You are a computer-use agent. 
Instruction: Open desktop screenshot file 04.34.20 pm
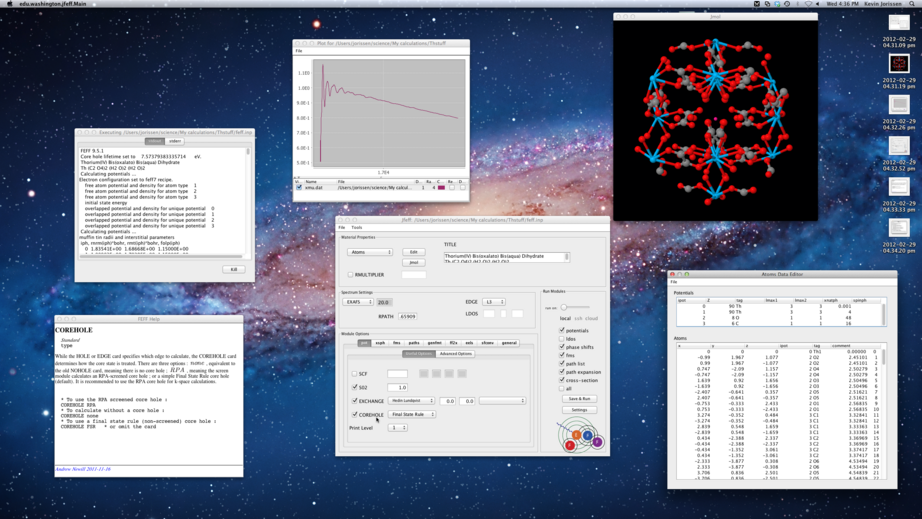(899, 228)
